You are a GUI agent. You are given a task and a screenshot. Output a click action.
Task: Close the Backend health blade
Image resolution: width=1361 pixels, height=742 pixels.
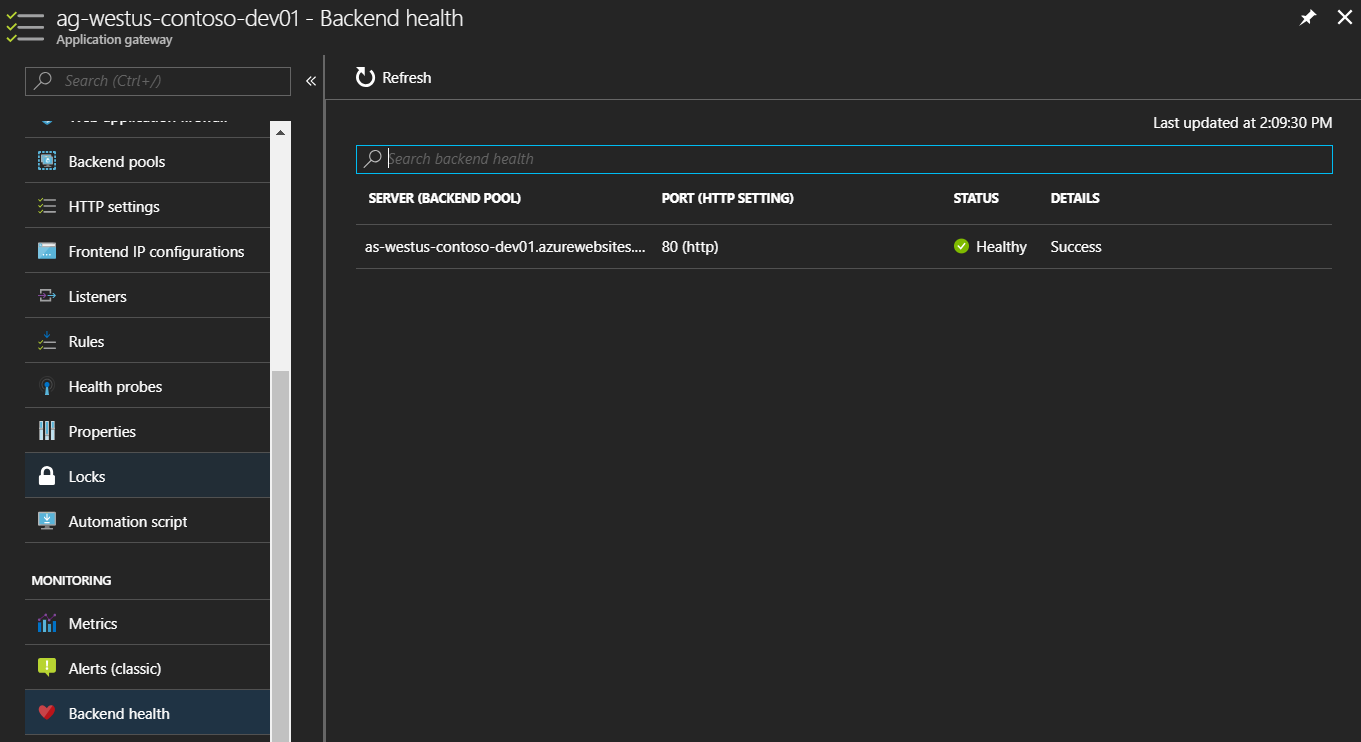click(x=1344, y=18)
